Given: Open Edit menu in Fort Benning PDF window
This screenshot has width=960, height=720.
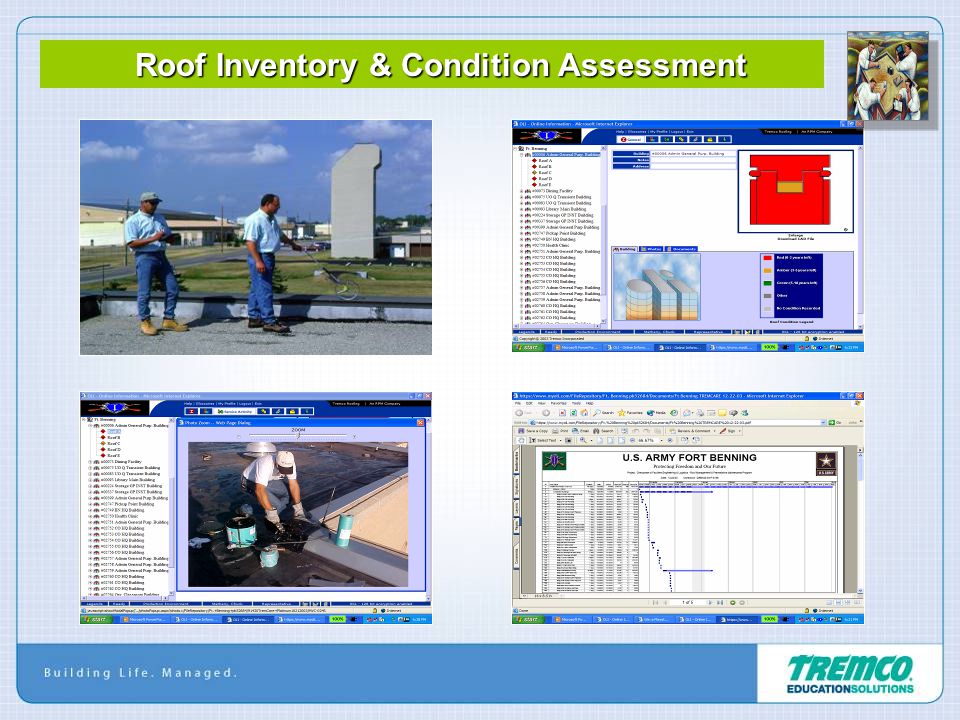Looking at the screenshot, I should [x=530, y=403].
